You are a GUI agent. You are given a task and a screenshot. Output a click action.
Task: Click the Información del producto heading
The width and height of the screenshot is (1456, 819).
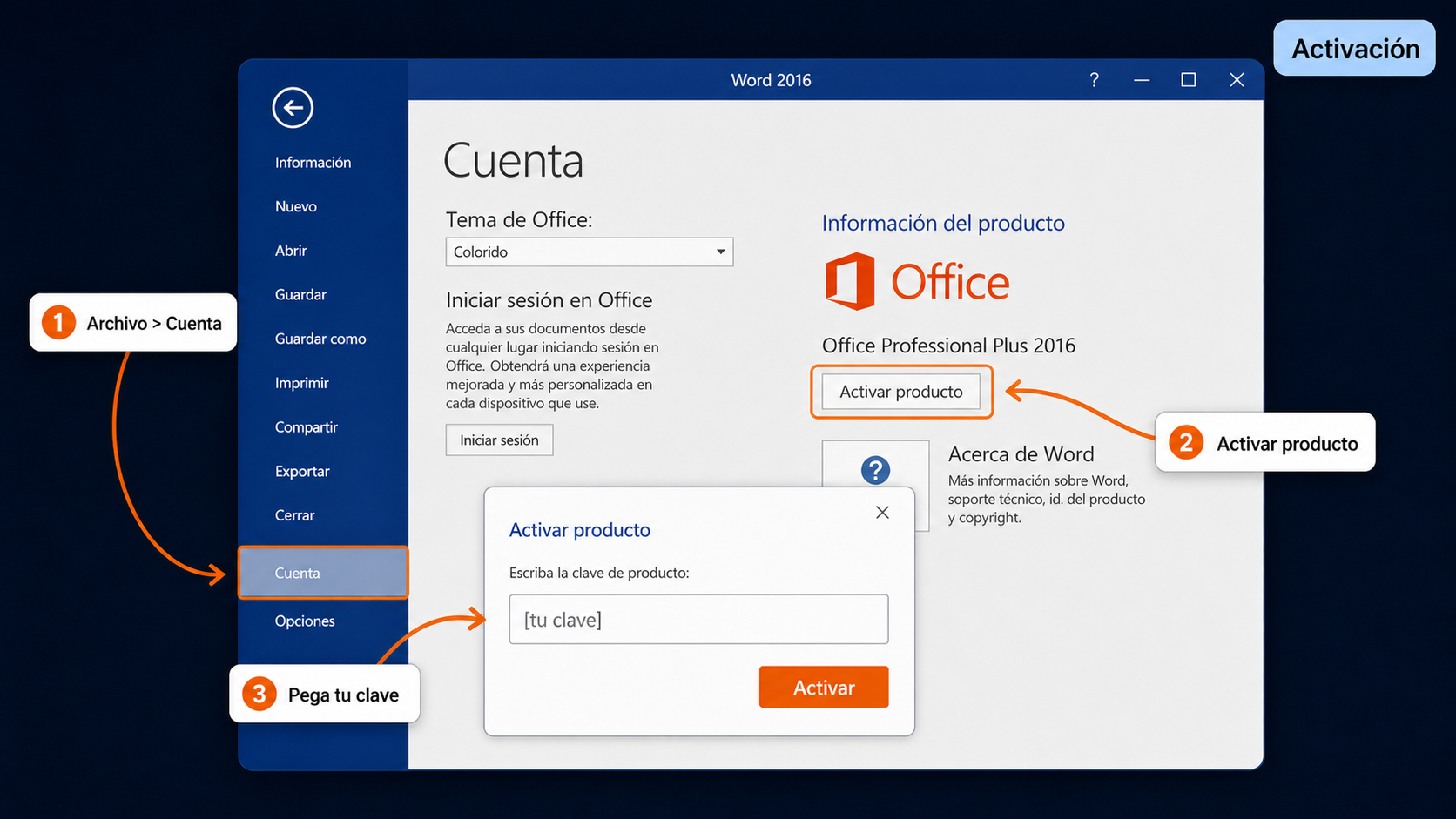pyautogui.click(x=943, y=223)
